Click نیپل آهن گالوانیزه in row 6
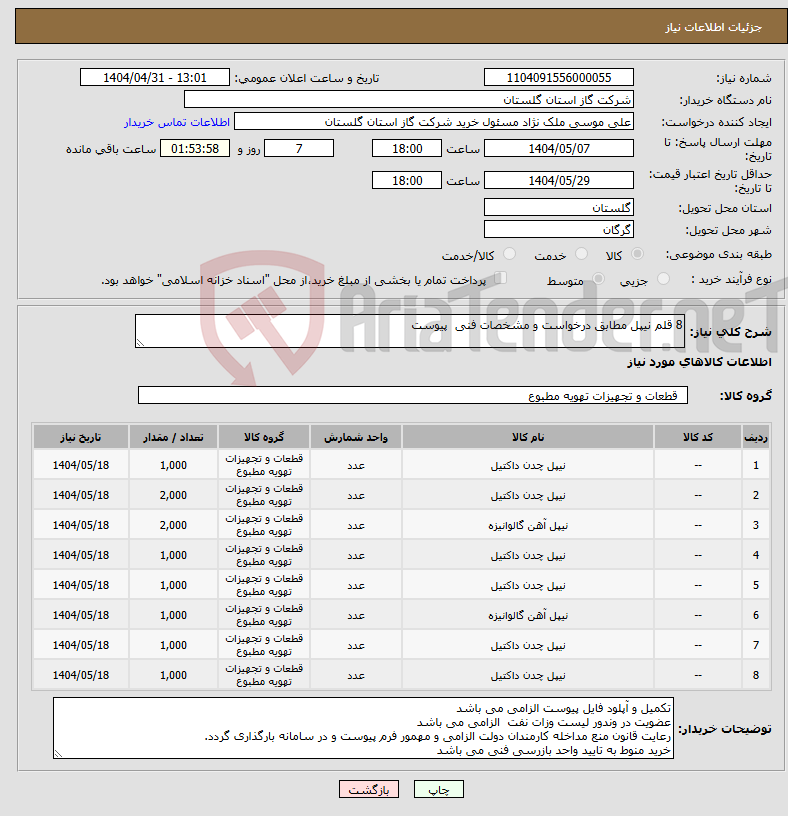The image size is (788, 816). 528,616
